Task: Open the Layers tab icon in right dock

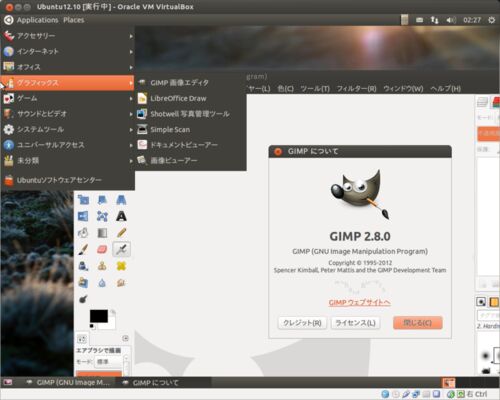Action: point(482,102)
